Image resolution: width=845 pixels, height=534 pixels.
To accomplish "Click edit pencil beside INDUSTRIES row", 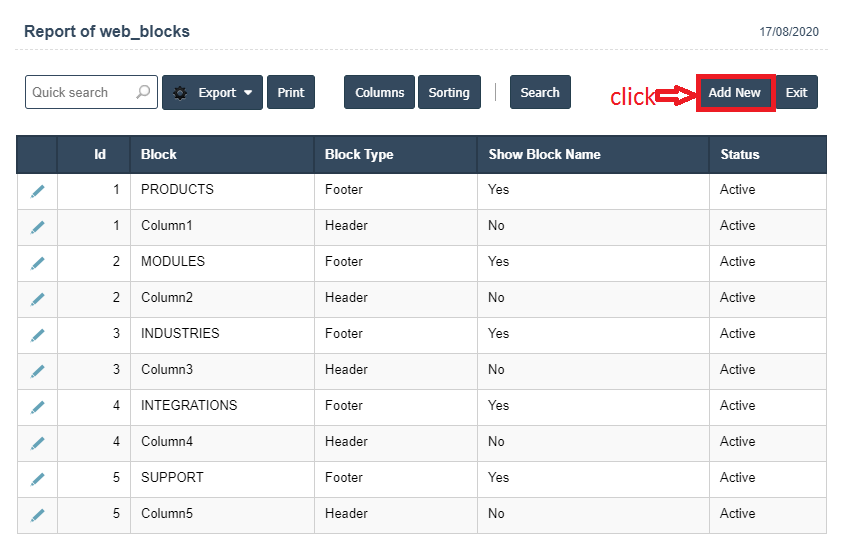I will pyautogui.click(x=38, y=335).
